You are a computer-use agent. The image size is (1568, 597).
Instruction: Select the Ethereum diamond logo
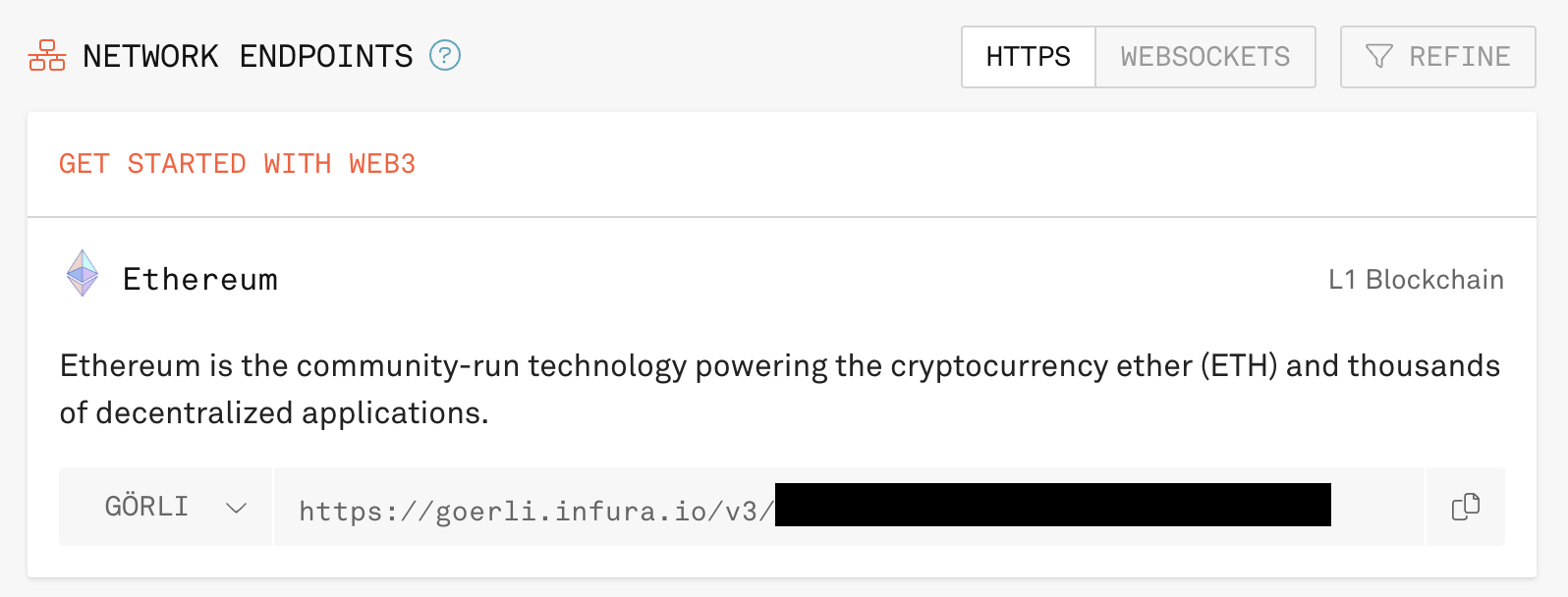pos(82,275)
